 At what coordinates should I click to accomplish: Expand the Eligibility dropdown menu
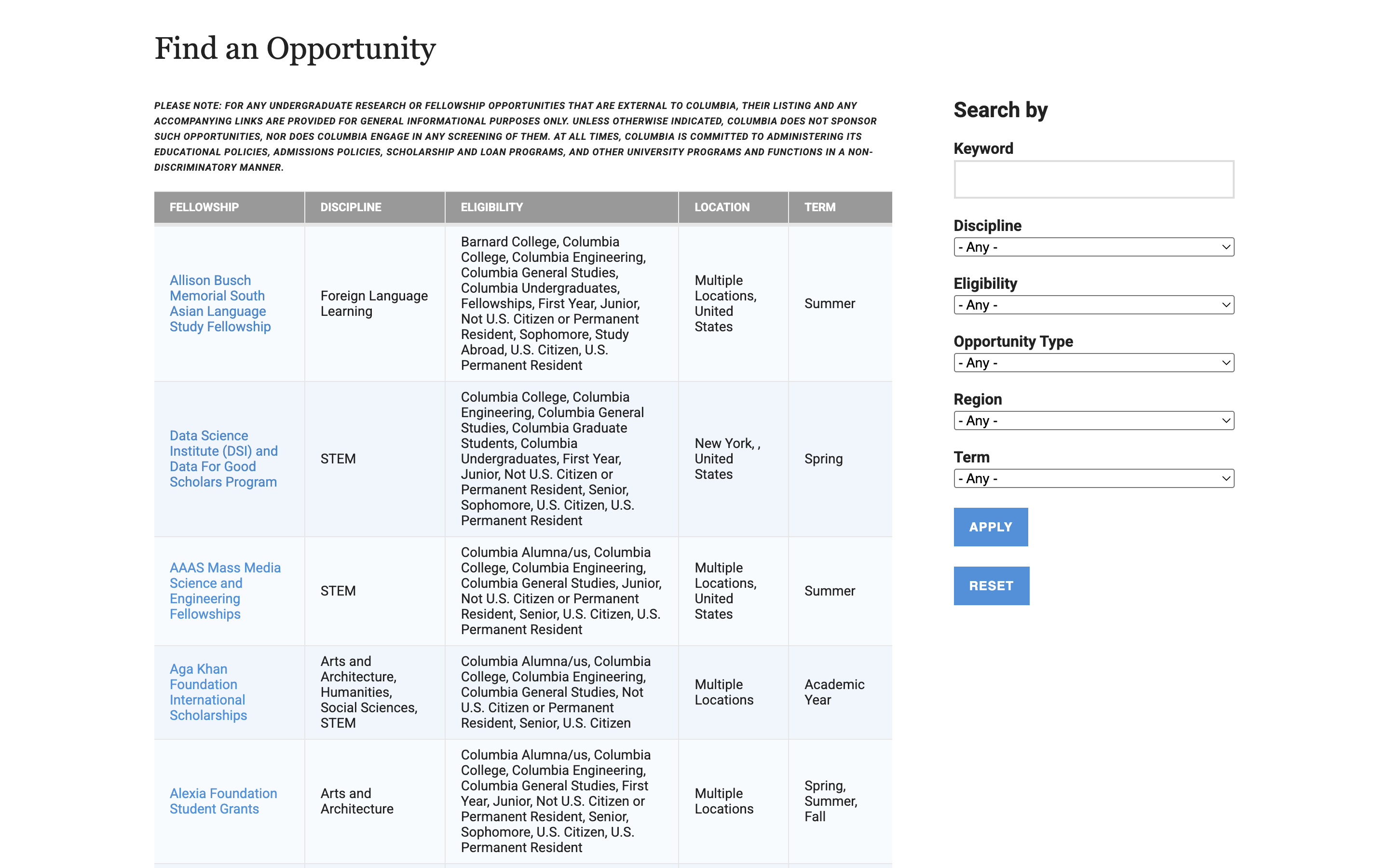pos(1093,305)
